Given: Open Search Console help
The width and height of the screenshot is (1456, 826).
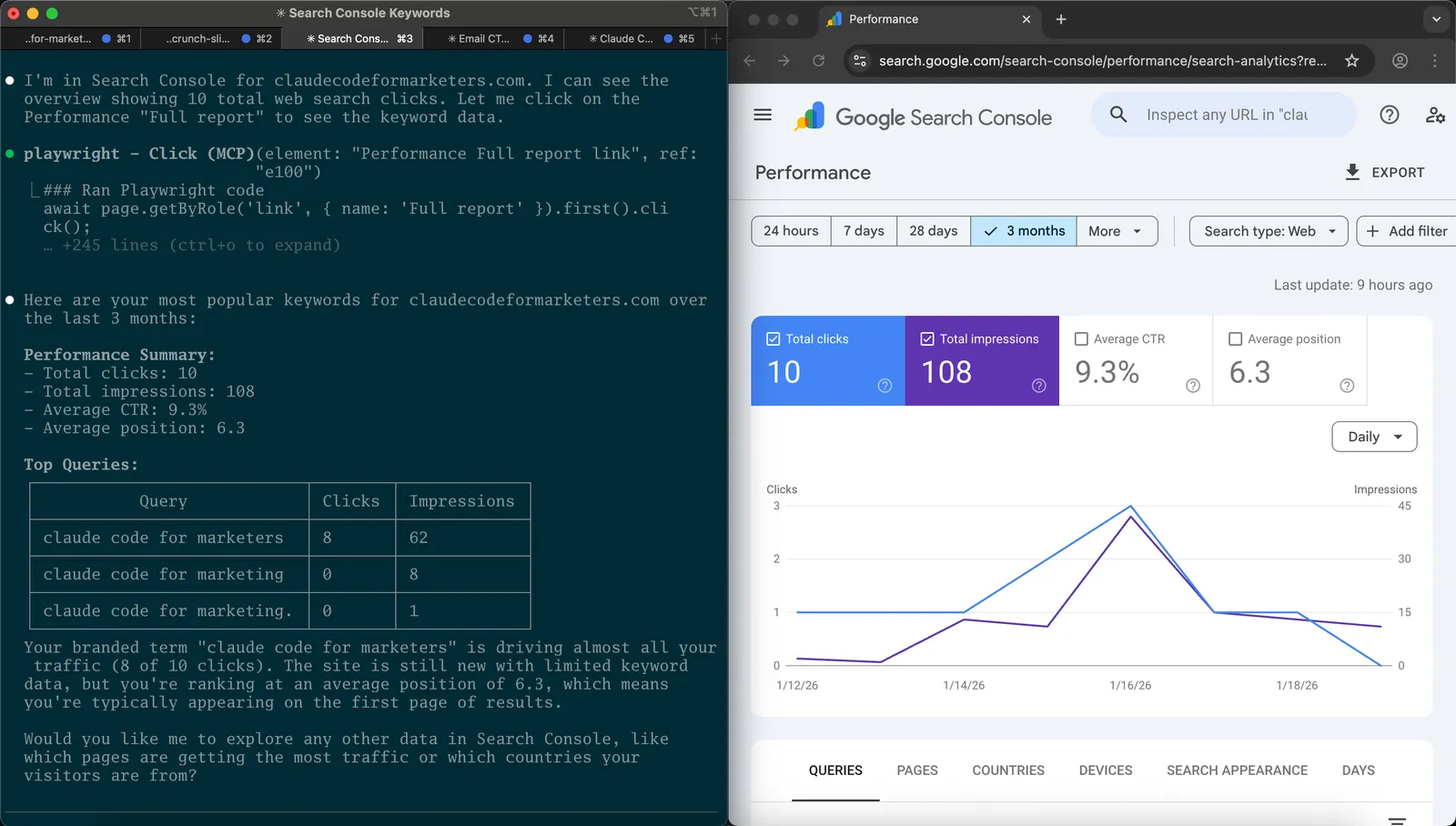Looking at the screenshot, I should point(1389,115).
